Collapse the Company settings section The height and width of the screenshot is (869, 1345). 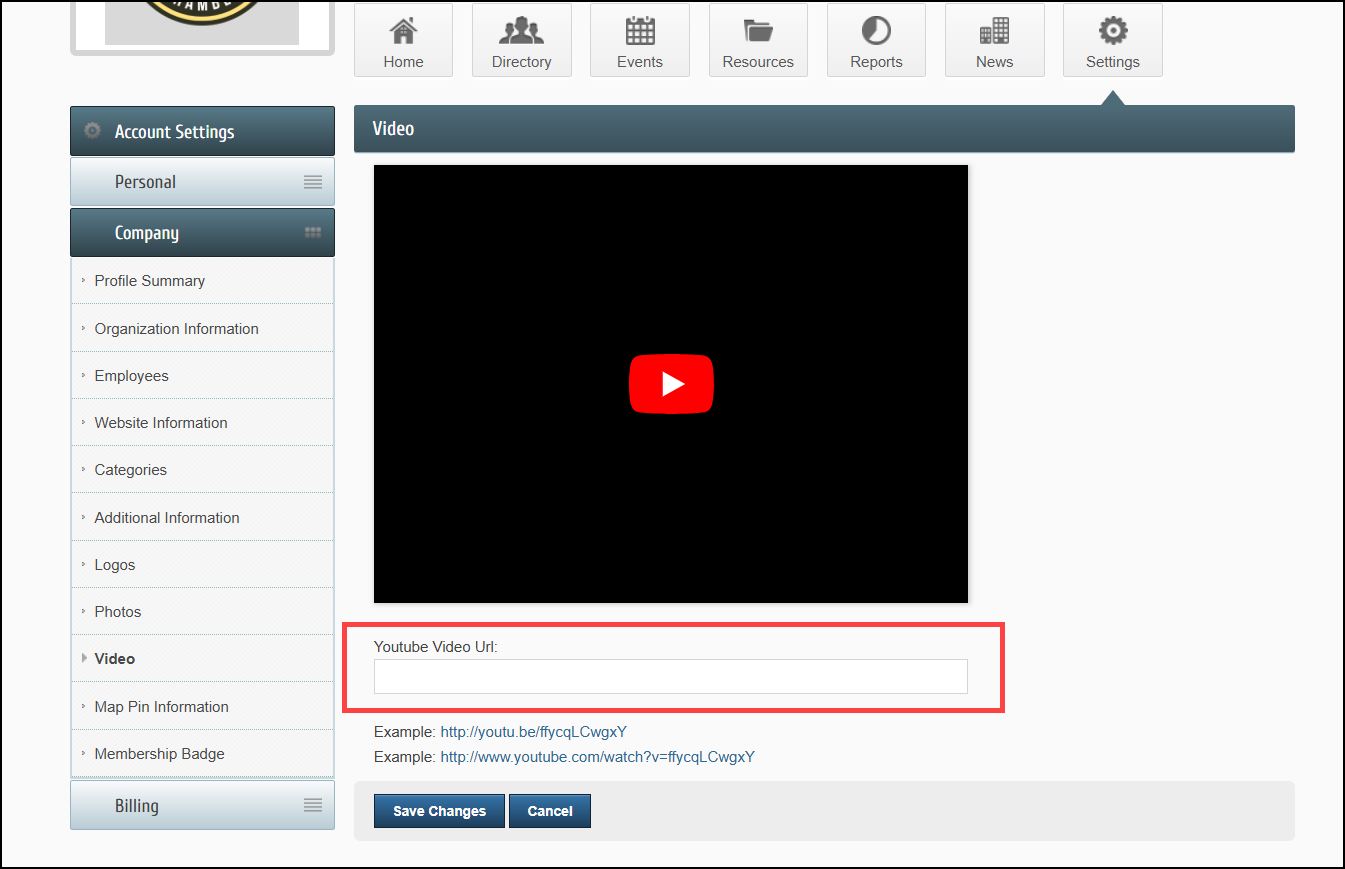coord(202,233)
